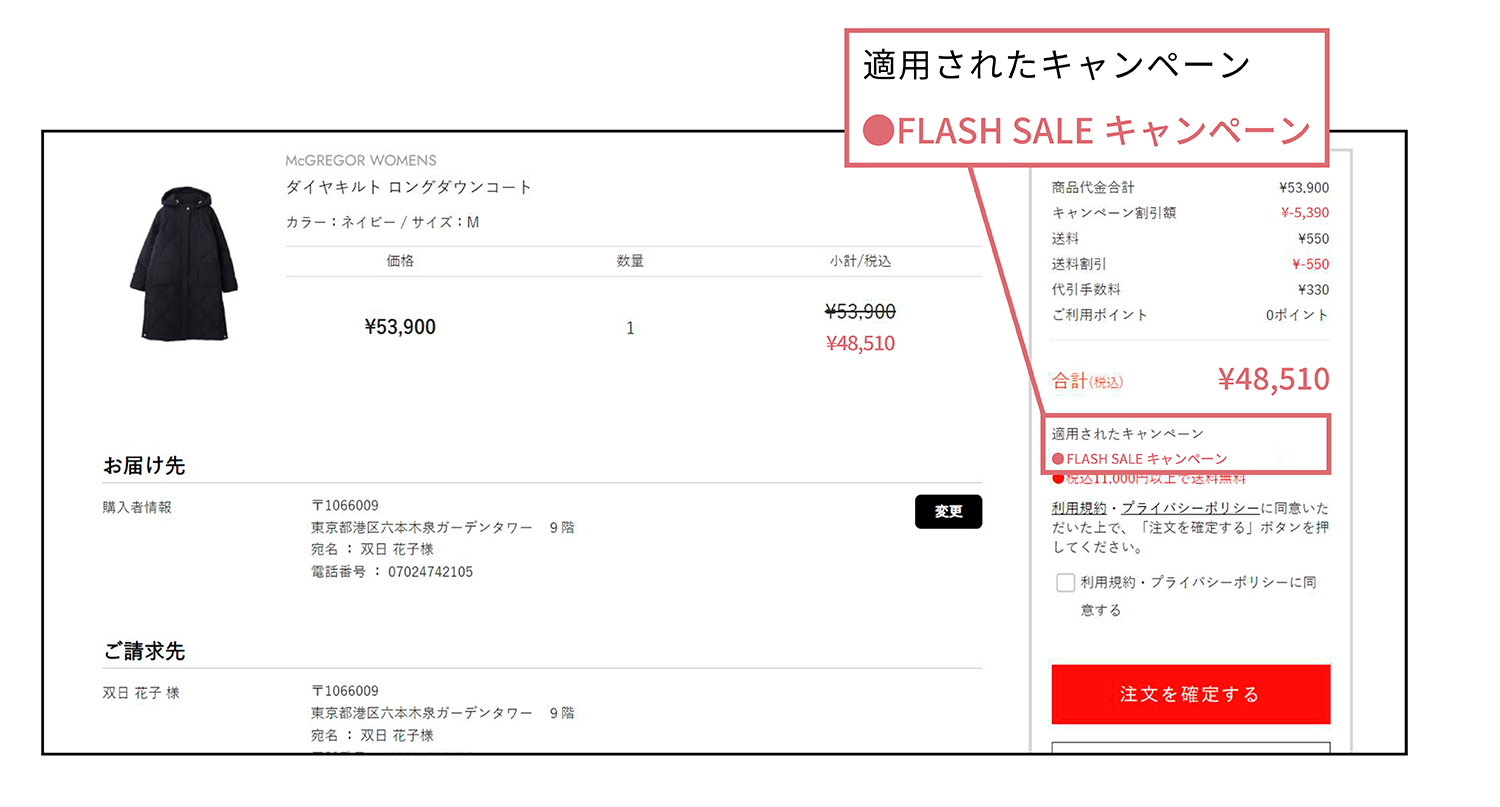Click the ご請求先 section heading
Screen dimensions: 1500x807
144,652
